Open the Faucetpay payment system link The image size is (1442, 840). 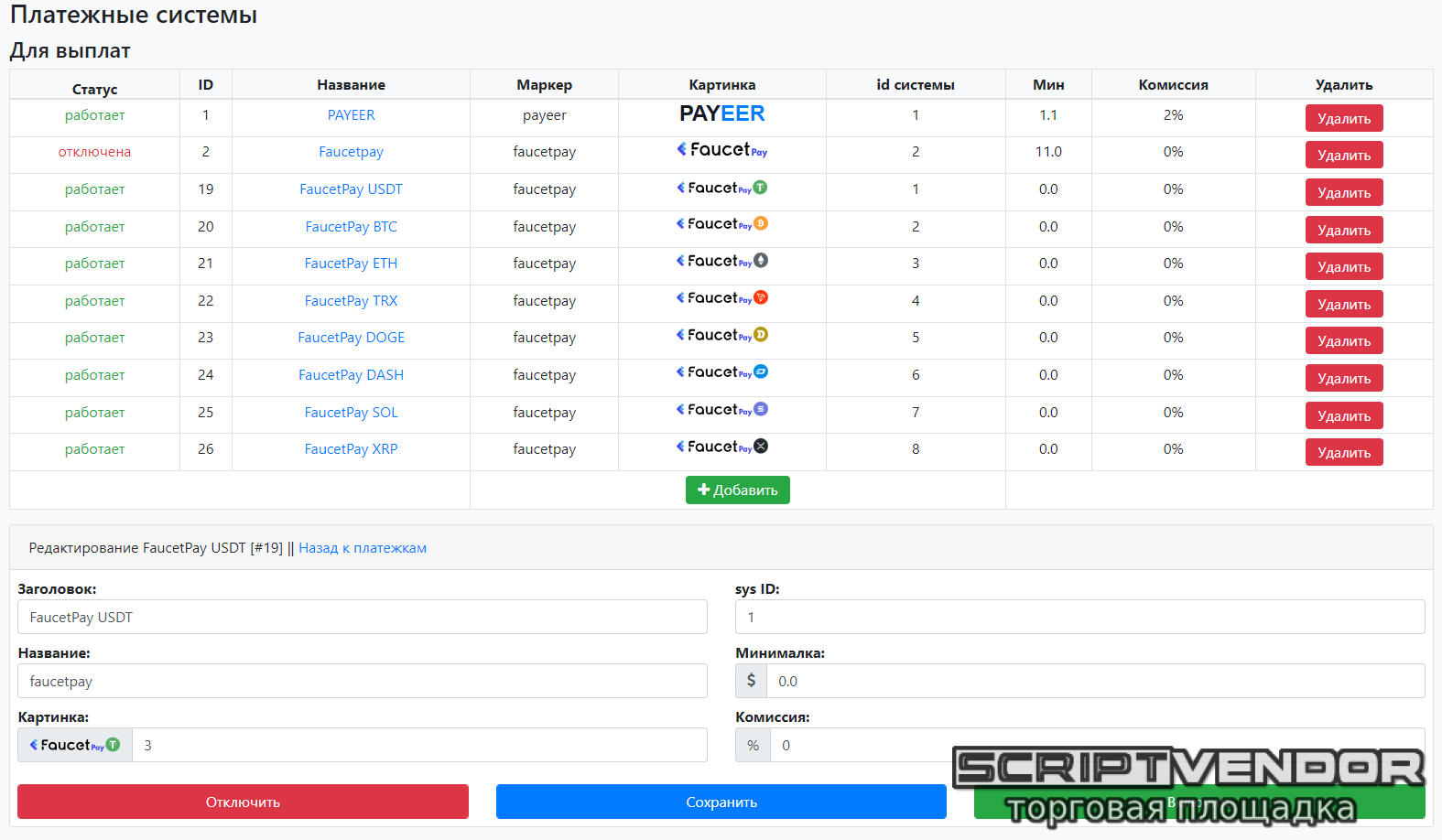(352, 152)
